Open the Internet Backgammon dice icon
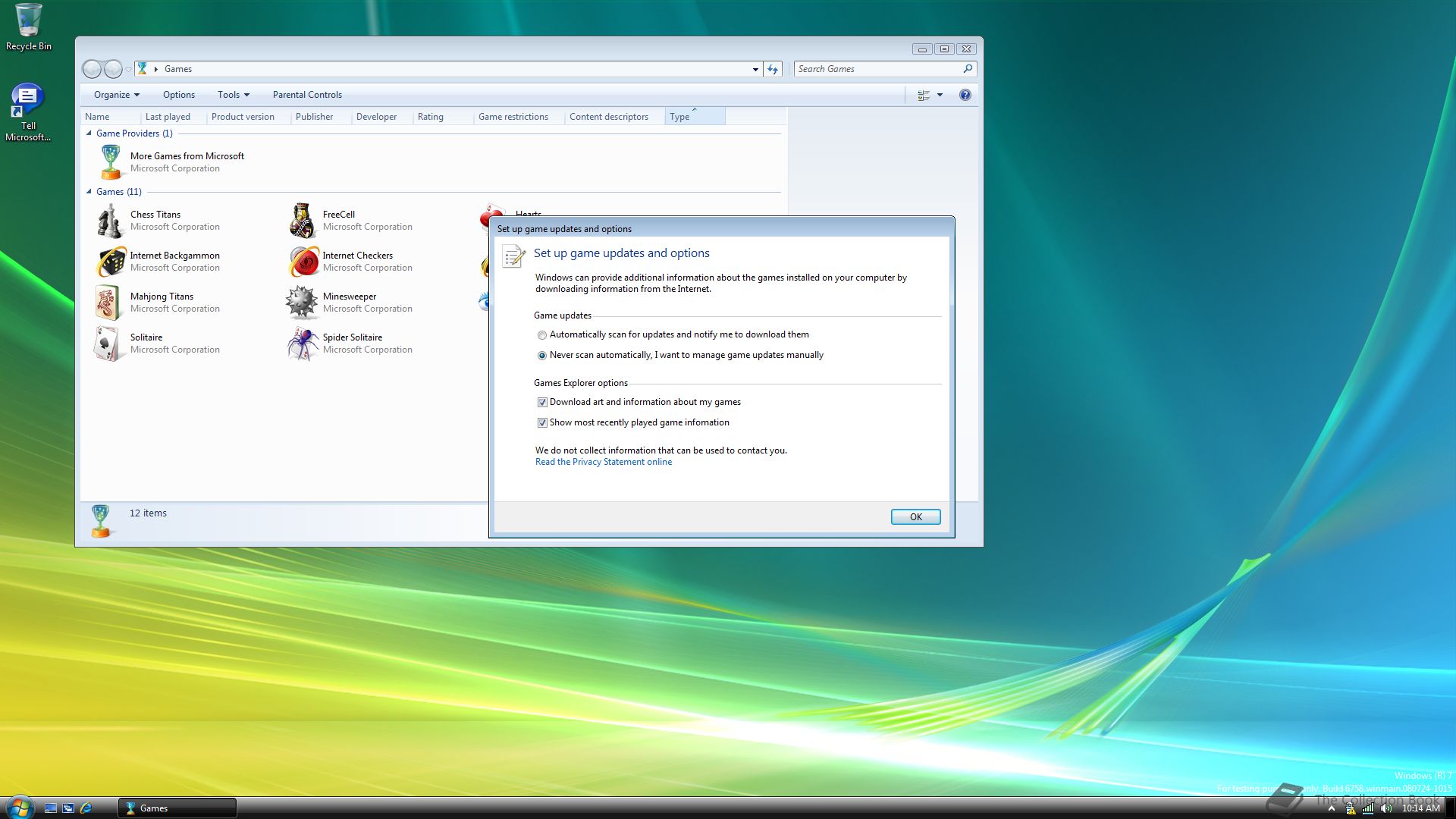The width and height of the screenshot is (1456, 819). coord(111,262)
